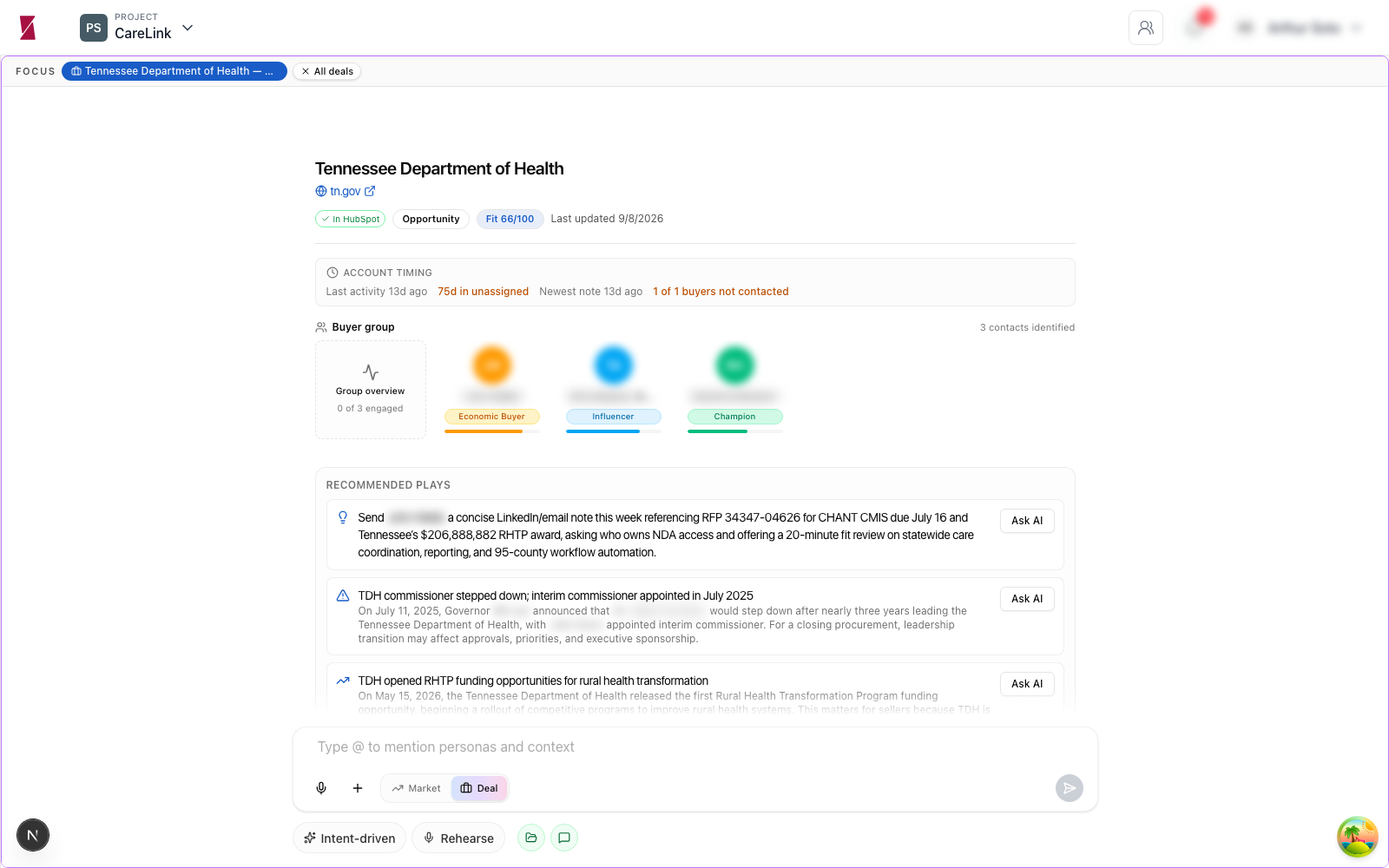Viewport: 1389px width, 868px height.
Task: Open the Group overview card
Action: coord(371,390)
